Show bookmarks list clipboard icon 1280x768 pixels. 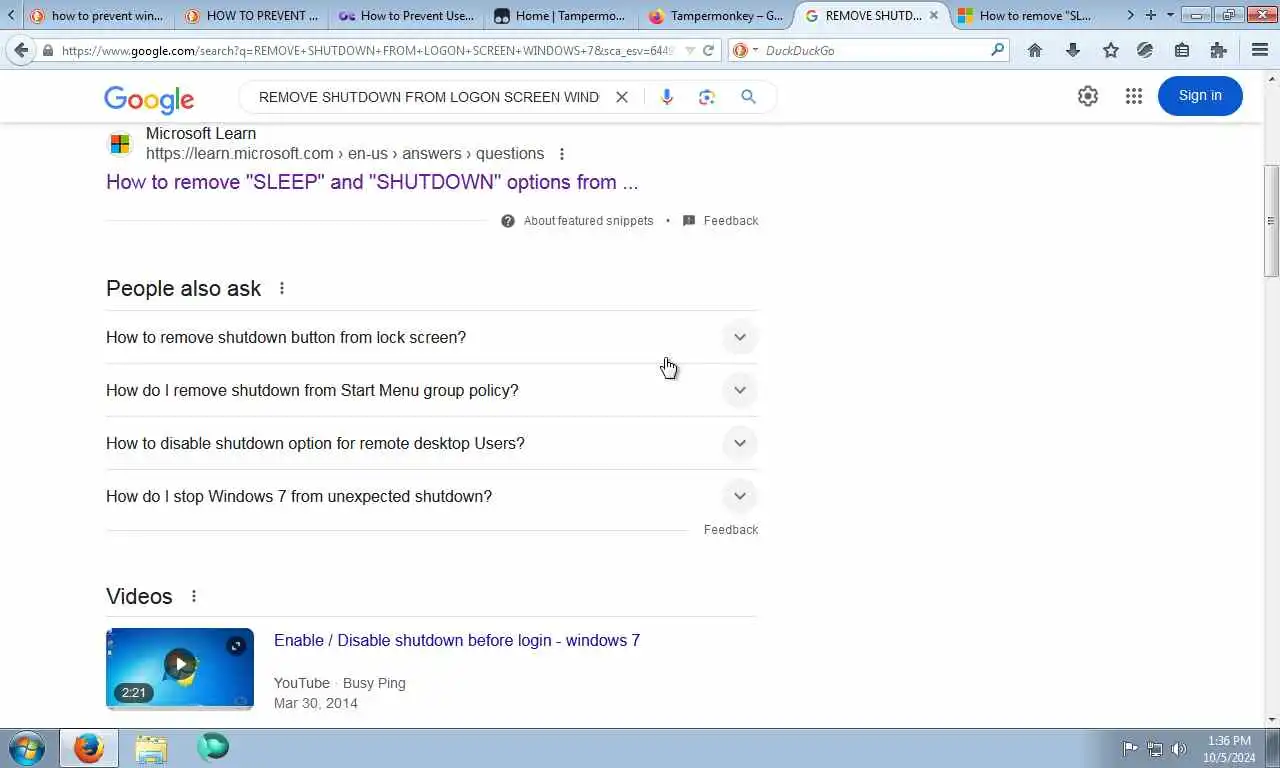[x=1181, y=50]
